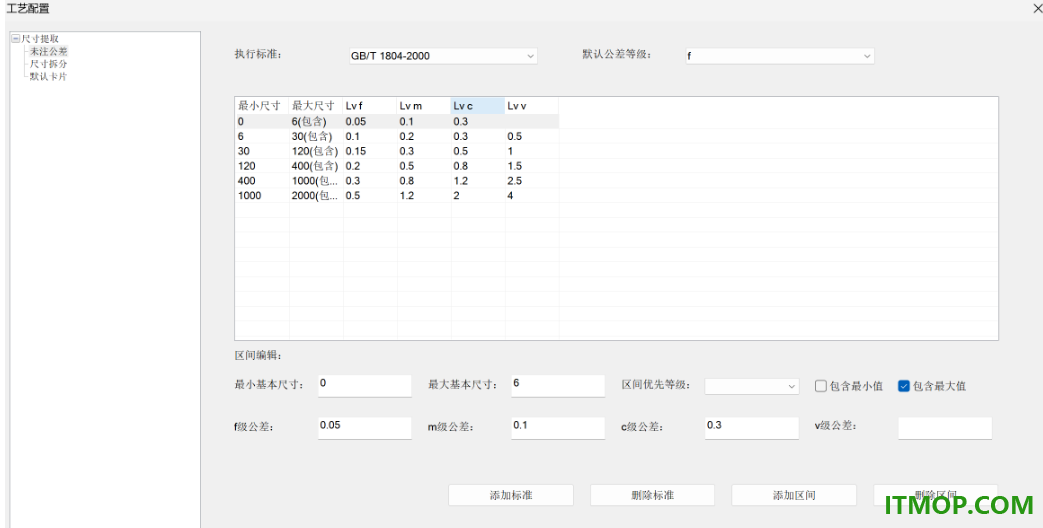Screen dimensions: 1043x528
Task: Click the 添加标准 button
Action: tap(511, 495)
